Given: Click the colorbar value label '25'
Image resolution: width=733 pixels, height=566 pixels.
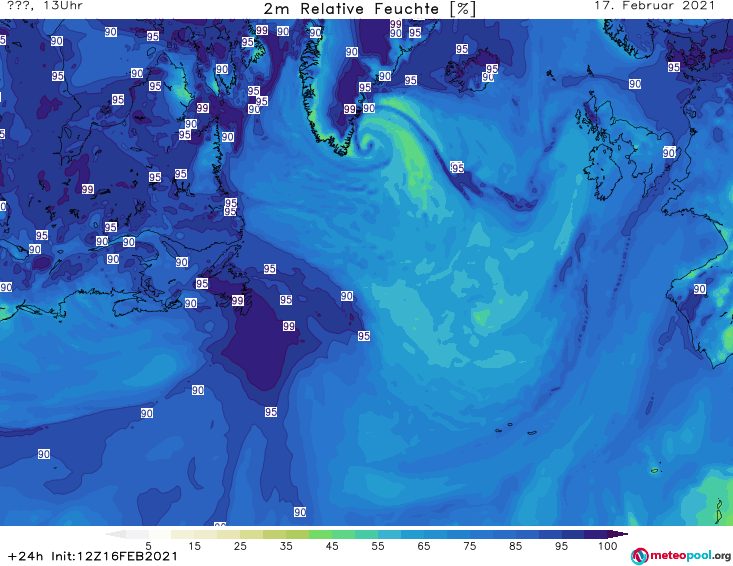Looking at the screenshot, I should 240,546.
